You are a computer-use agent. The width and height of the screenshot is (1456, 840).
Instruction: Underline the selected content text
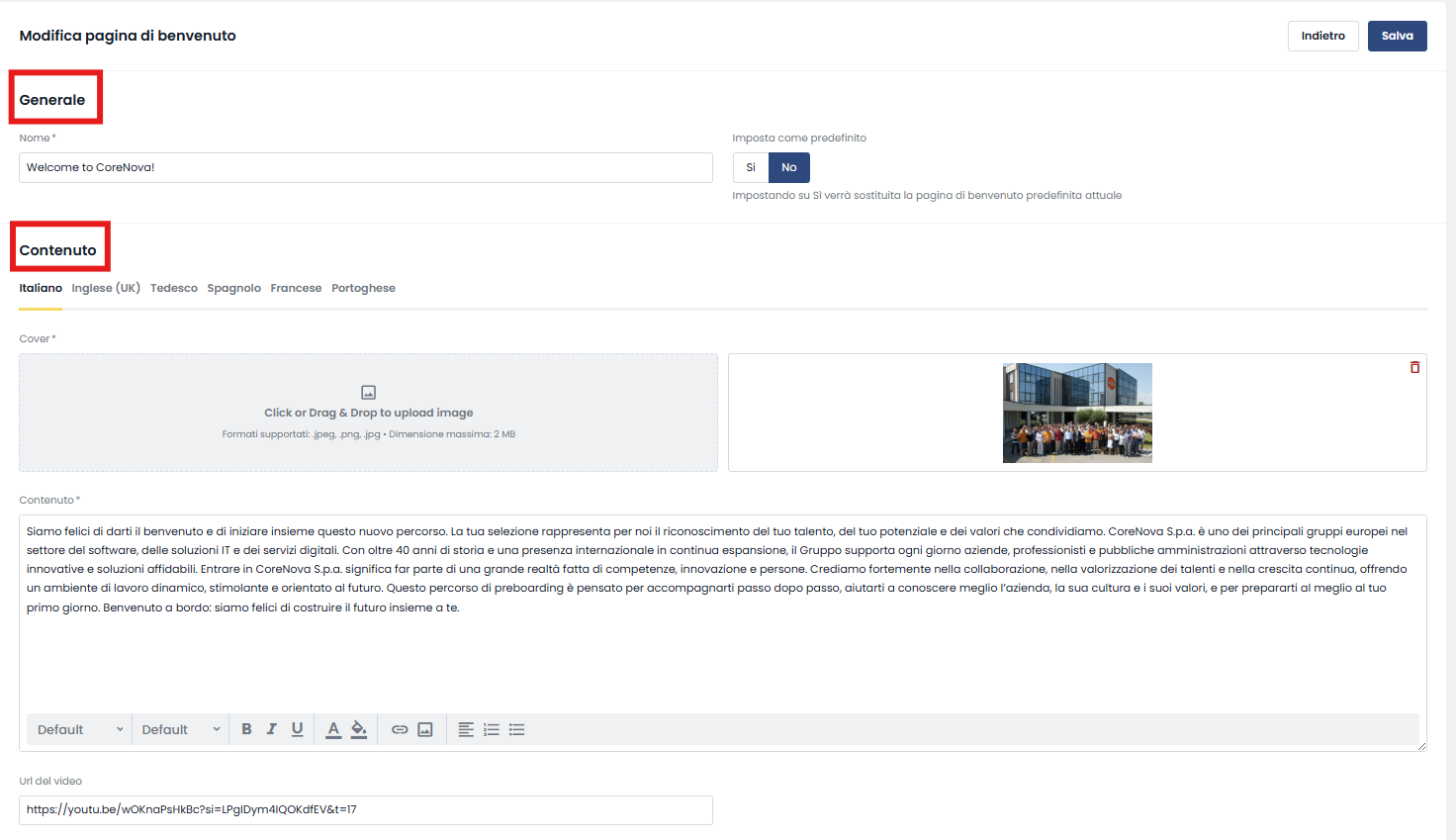pos(297,729)
